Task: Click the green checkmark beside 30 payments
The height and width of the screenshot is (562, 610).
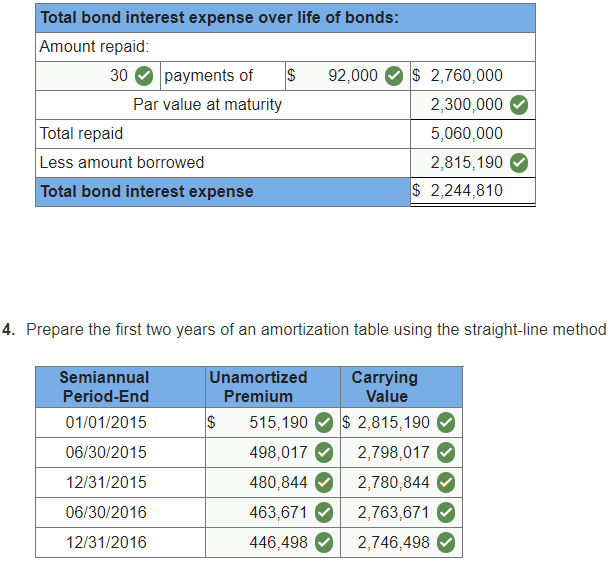Action: (145, 76)
